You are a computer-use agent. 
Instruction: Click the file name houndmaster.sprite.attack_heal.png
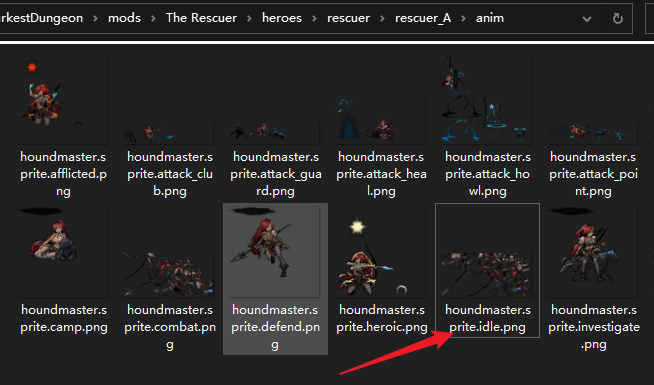[381, 174]
